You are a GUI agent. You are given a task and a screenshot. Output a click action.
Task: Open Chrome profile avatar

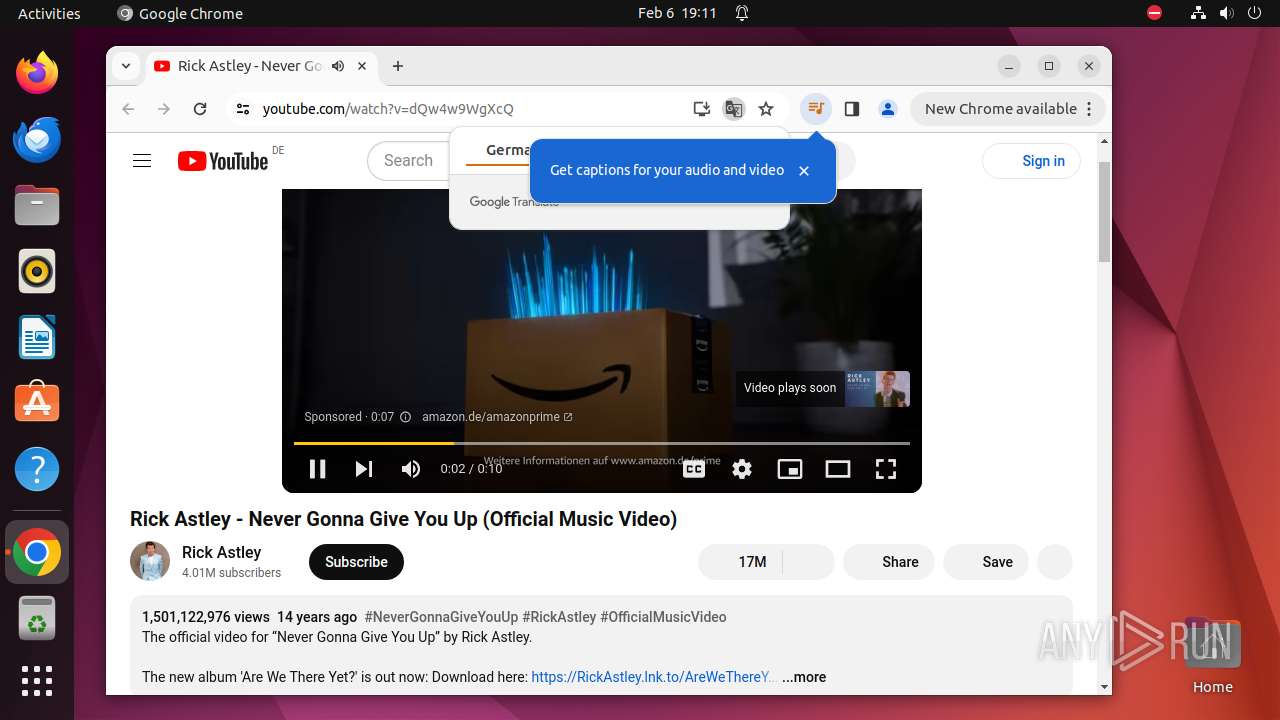pyautogui.click(x=888, y=109)
